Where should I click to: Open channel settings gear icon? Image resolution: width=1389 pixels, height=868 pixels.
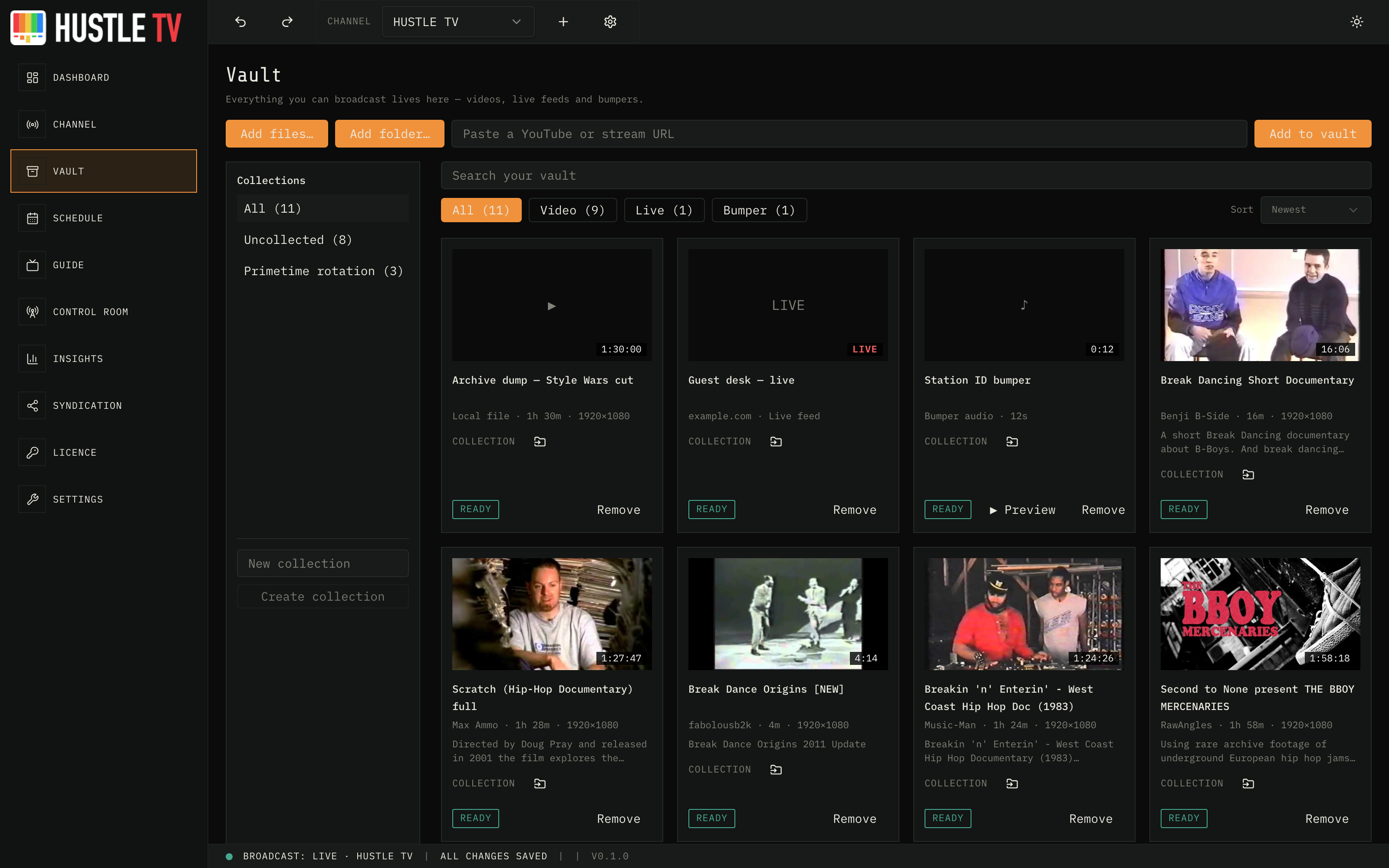click(x=610, y=22)
